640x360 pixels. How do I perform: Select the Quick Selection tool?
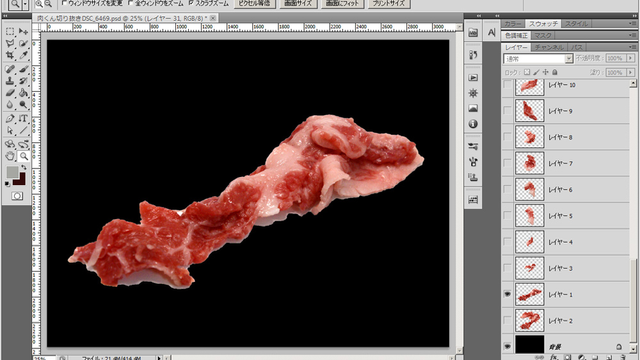(23, 43)
